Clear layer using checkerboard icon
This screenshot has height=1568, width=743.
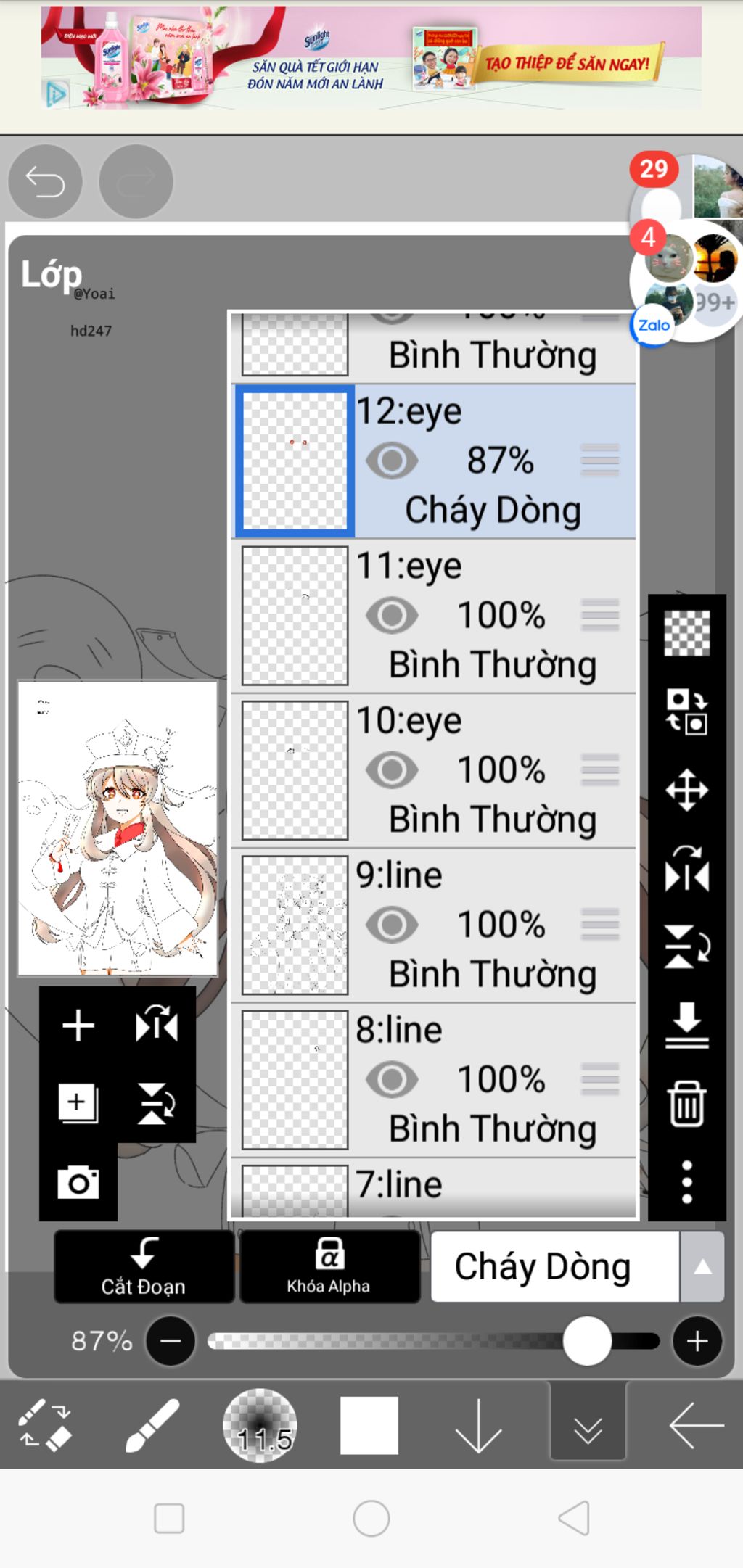[686, 634]
